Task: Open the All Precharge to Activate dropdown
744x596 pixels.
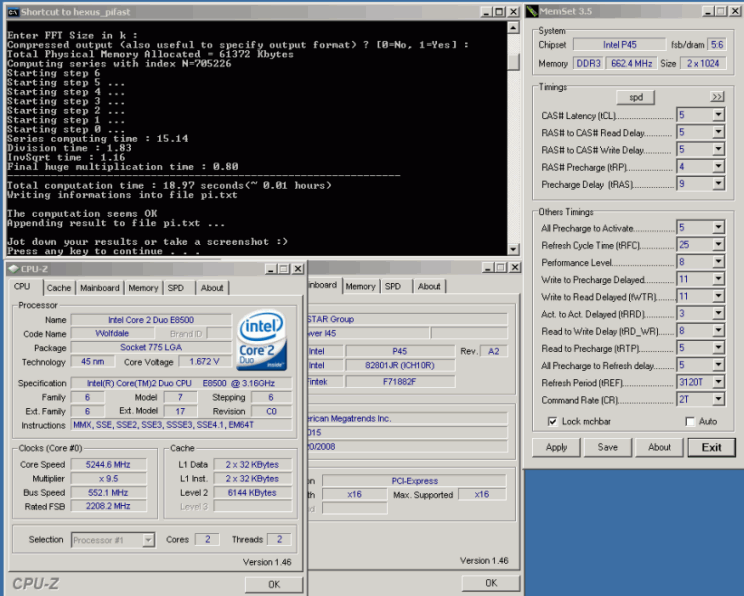Action: [718, 228]
